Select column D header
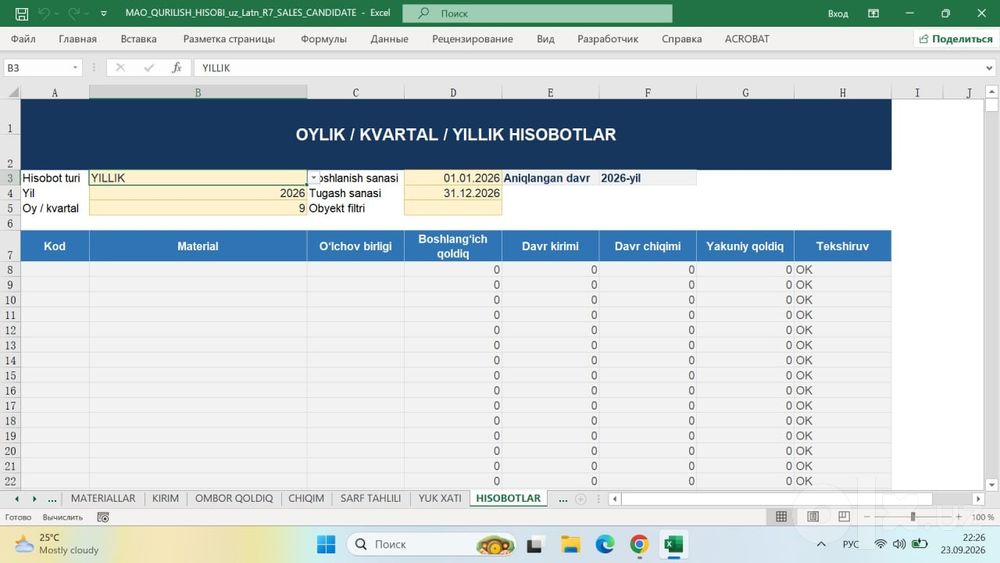 (453, 92)
